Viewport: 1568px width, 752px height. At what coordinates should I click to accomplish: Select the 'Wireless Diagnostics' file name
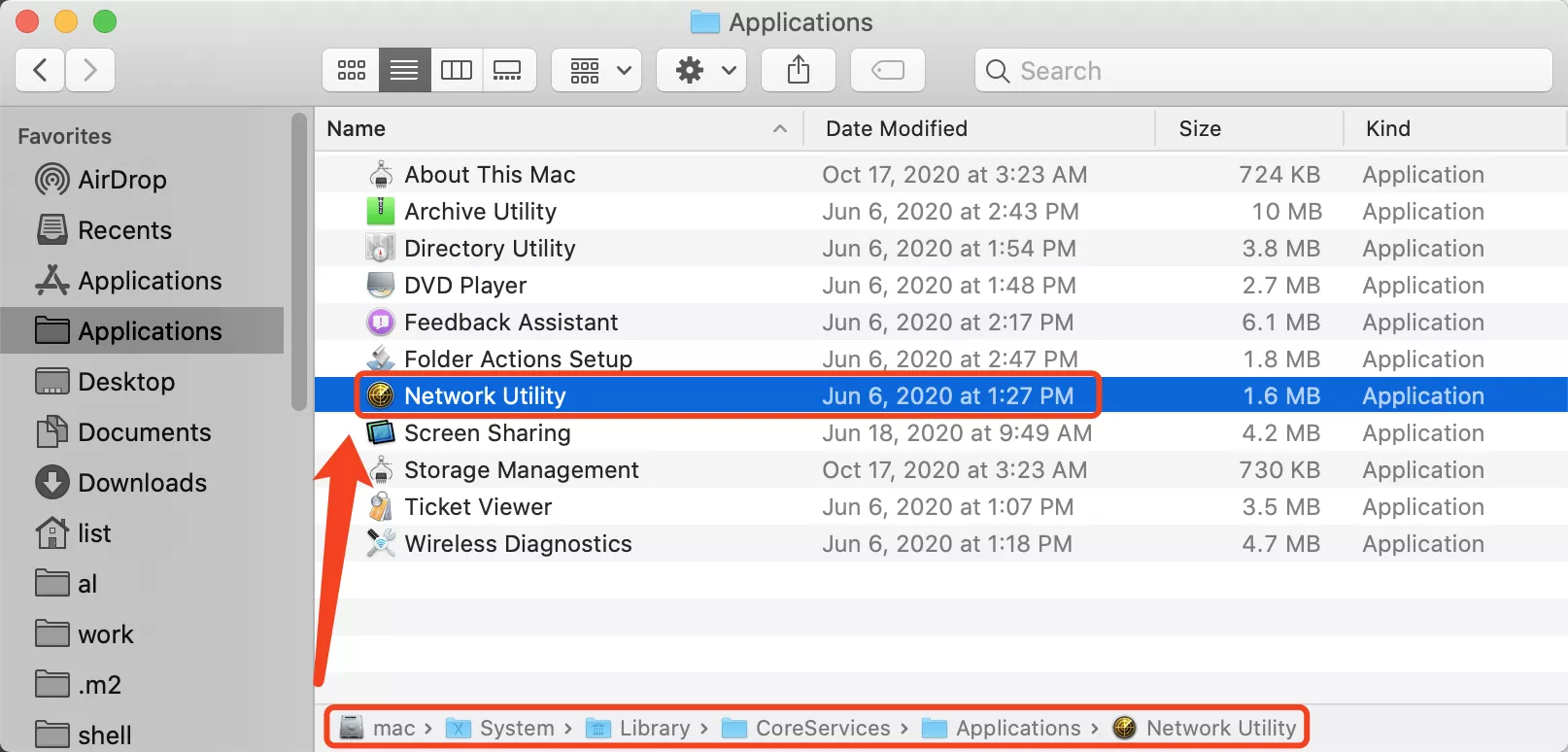(518, 544)
